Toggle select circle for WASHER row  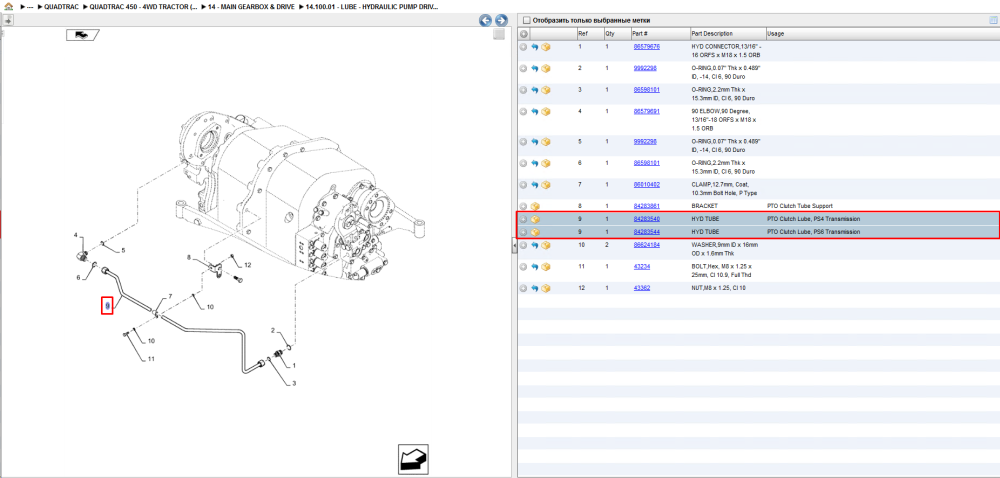[x=524, y=245]
